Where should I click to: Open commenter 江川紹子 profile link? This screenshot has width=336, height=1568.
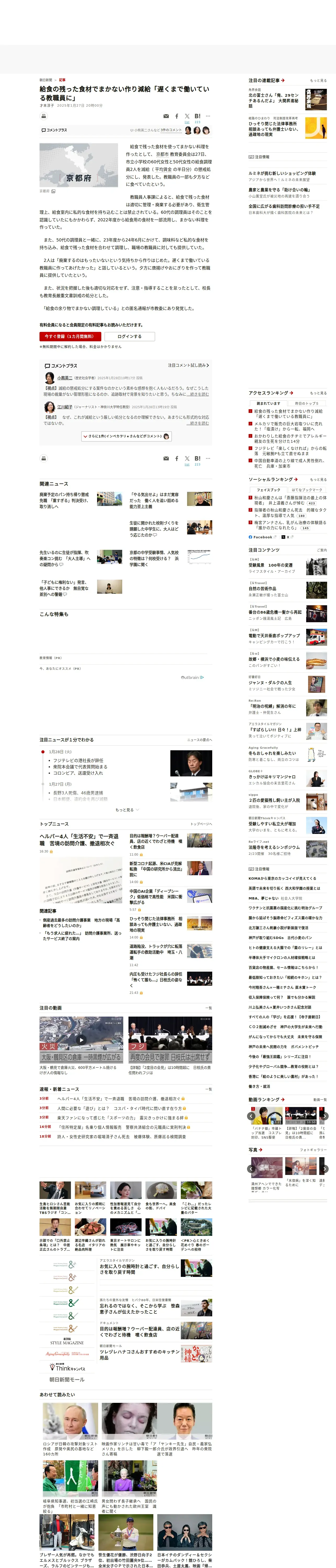[65, 407]
